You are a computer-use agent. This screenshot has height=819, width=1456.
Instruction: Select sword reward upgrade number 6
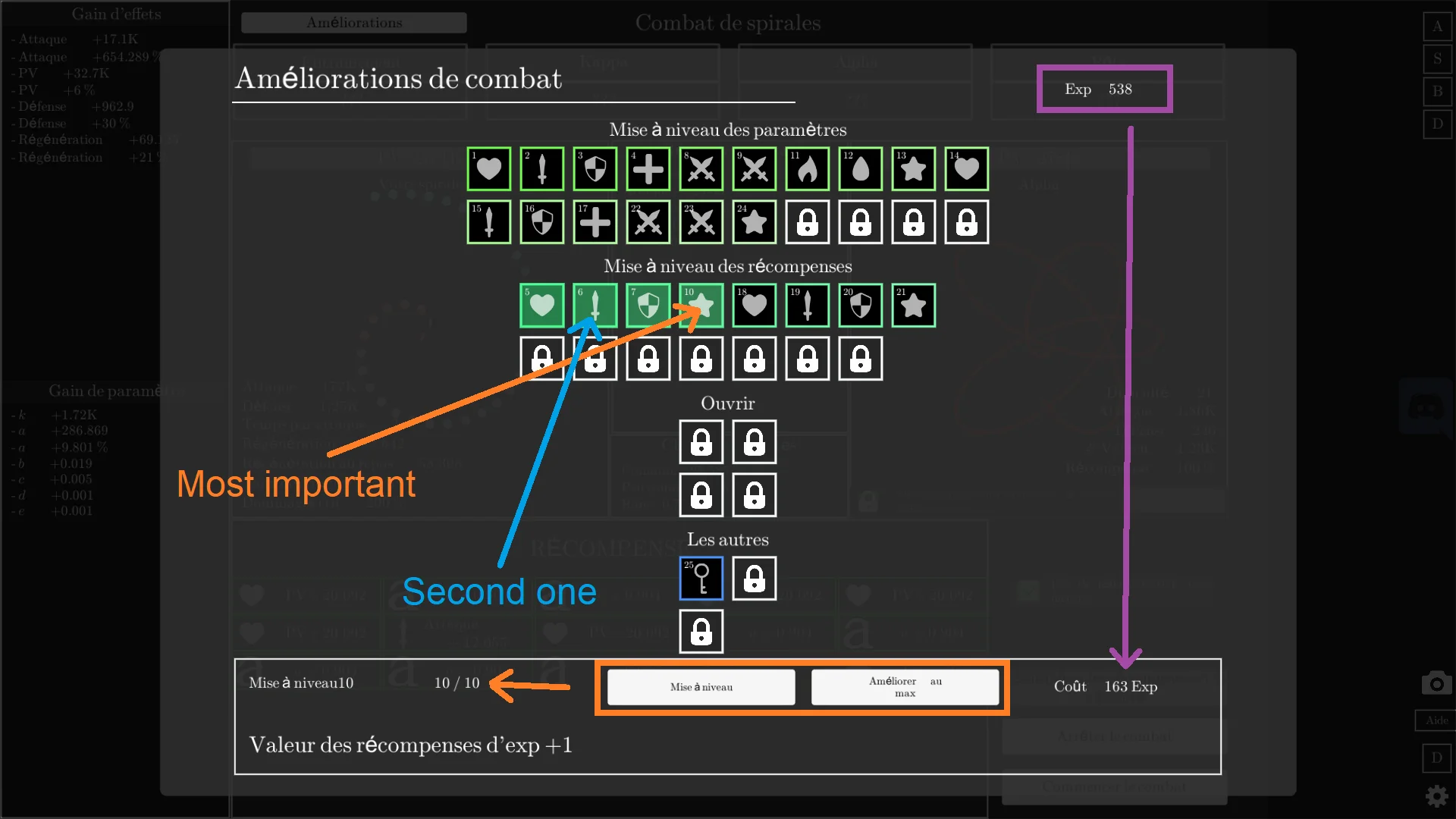point(595,305)
